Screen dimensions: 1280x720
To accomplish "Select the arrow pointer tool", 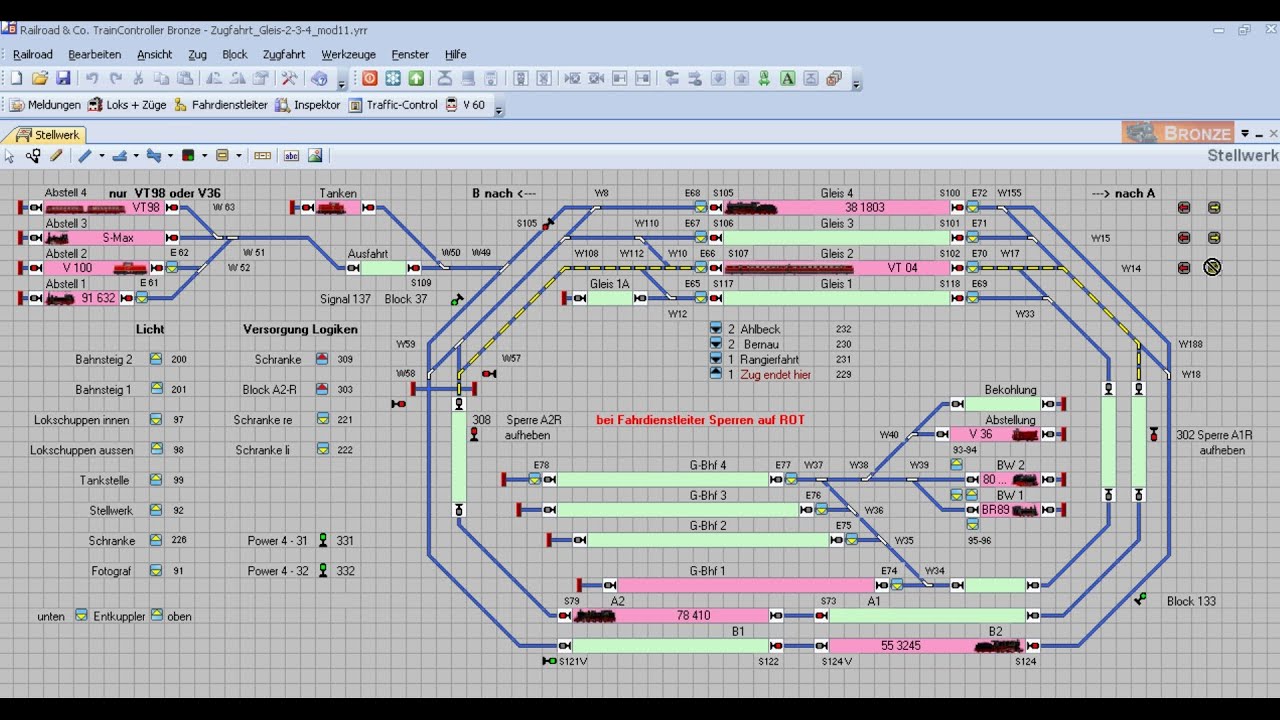I will point(10,156).
